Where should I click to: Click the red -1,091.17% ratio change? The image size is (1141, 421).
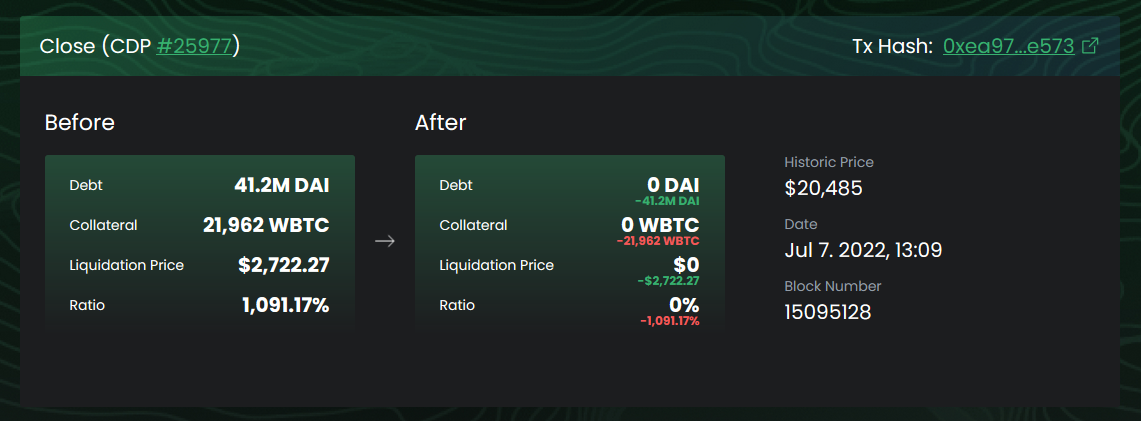click(x=669, y=321)
